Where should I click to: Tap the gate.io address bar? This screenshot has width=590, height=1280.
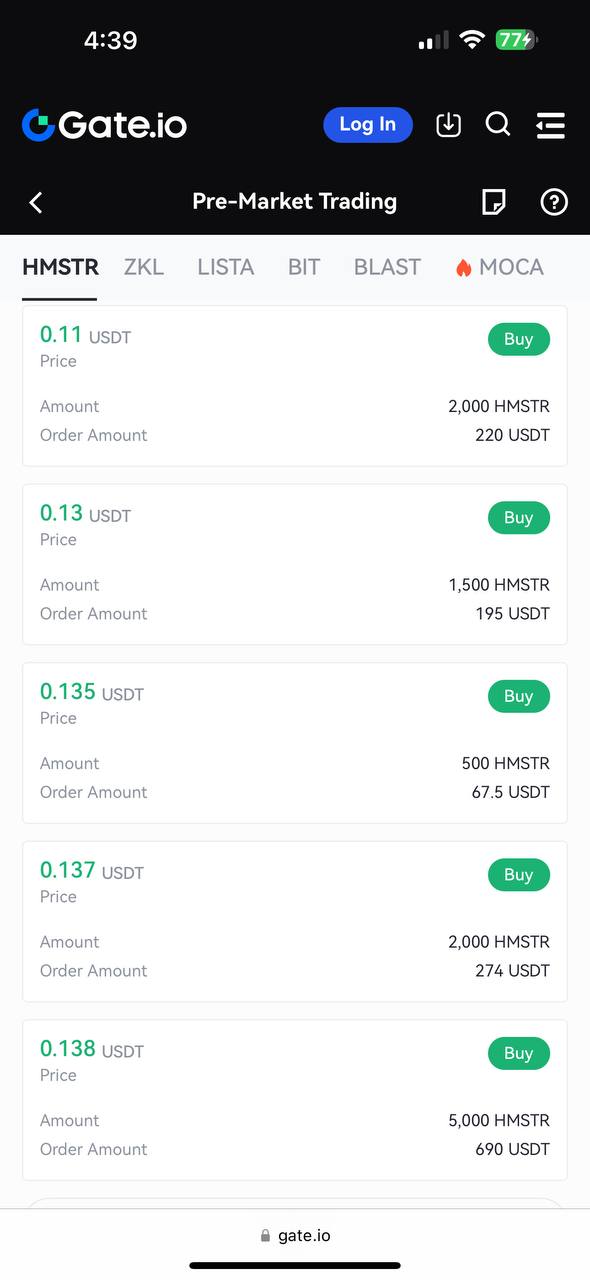295,1234
